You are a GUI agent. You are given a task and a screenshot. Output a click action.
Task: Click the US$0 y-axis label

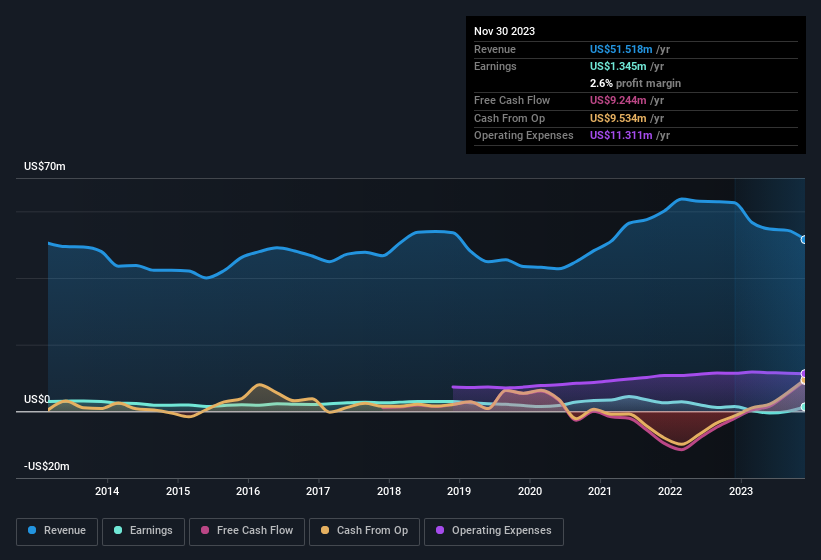point(37,399)
